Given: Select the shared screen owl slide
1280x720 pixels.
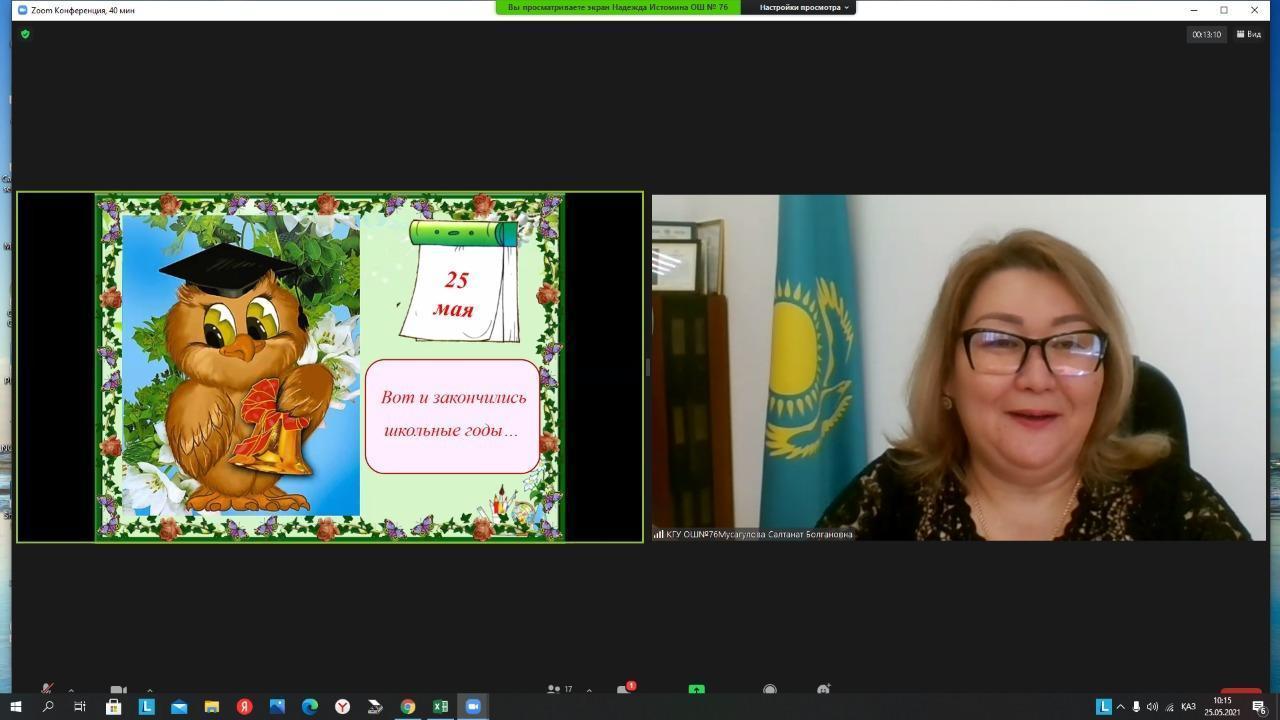Looking at the screenshot, I should [x=330, y=367].
